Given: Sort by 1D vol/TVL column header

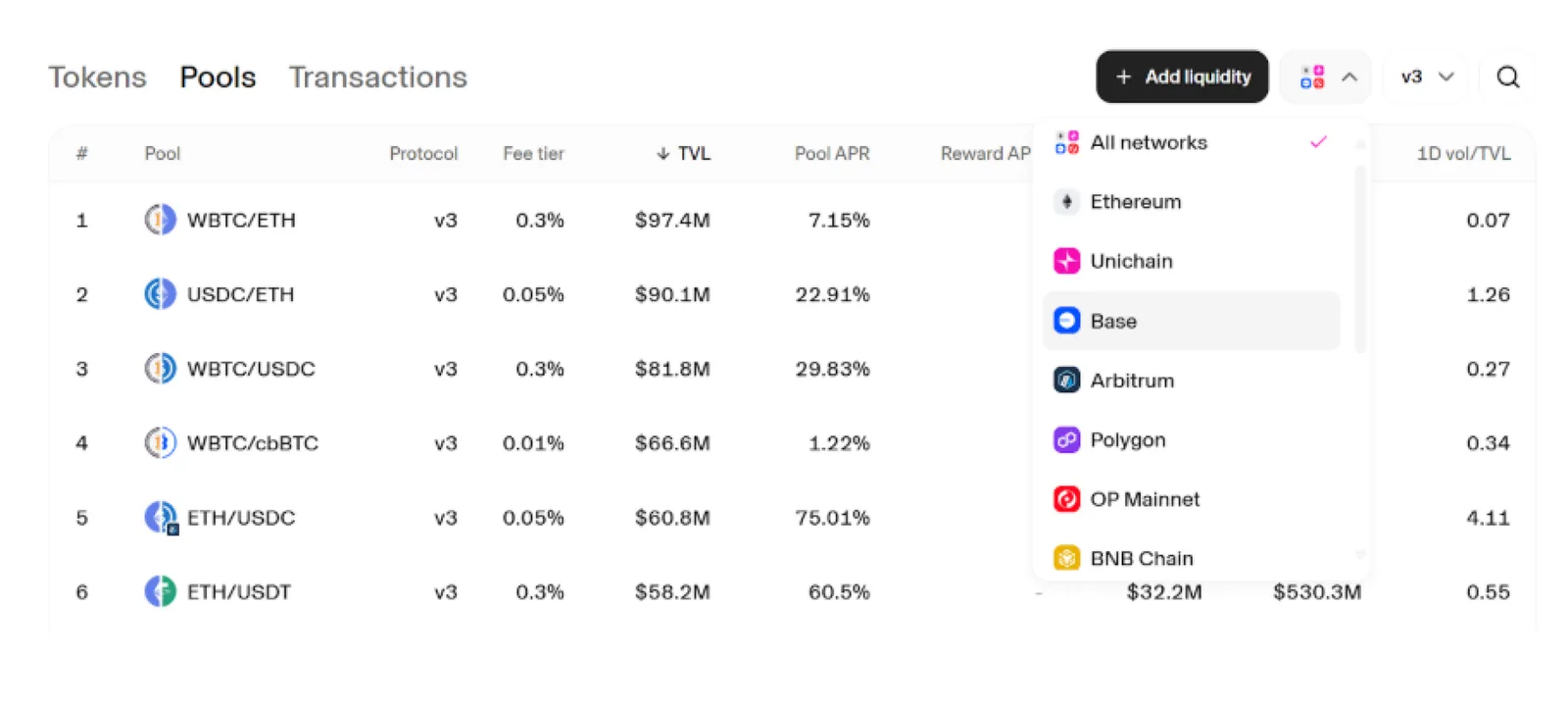Looking at the screenshot, I should point(1463,153).
